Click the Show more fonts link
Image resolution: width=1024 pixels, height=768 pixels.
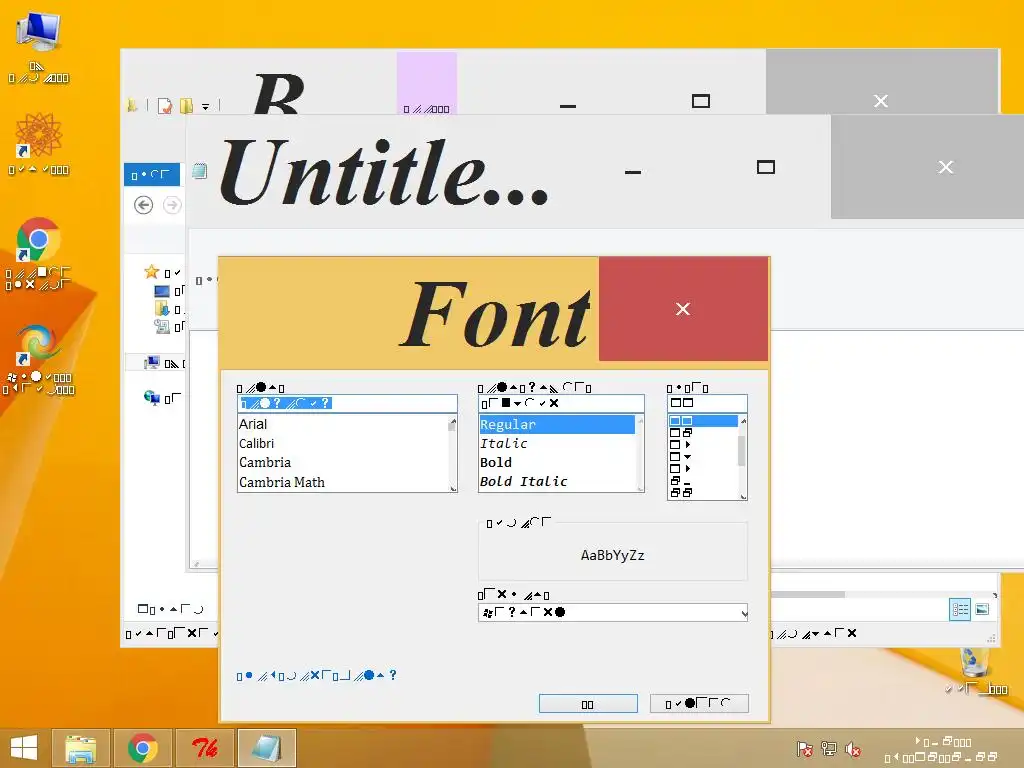(316, 675)
